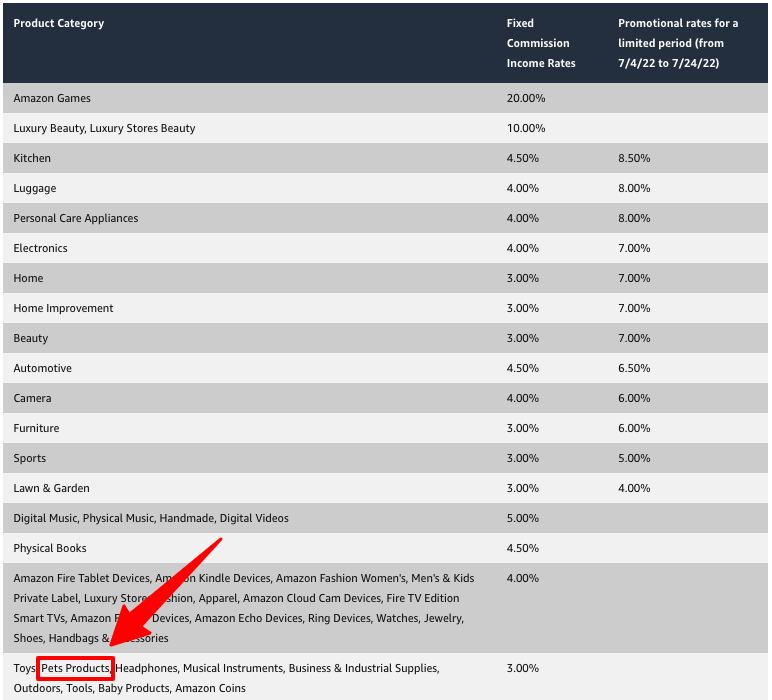The height and width of the screenshot is (700, 772).
Task: Select the Amazon Games category row
Action: tap(52, 98)
